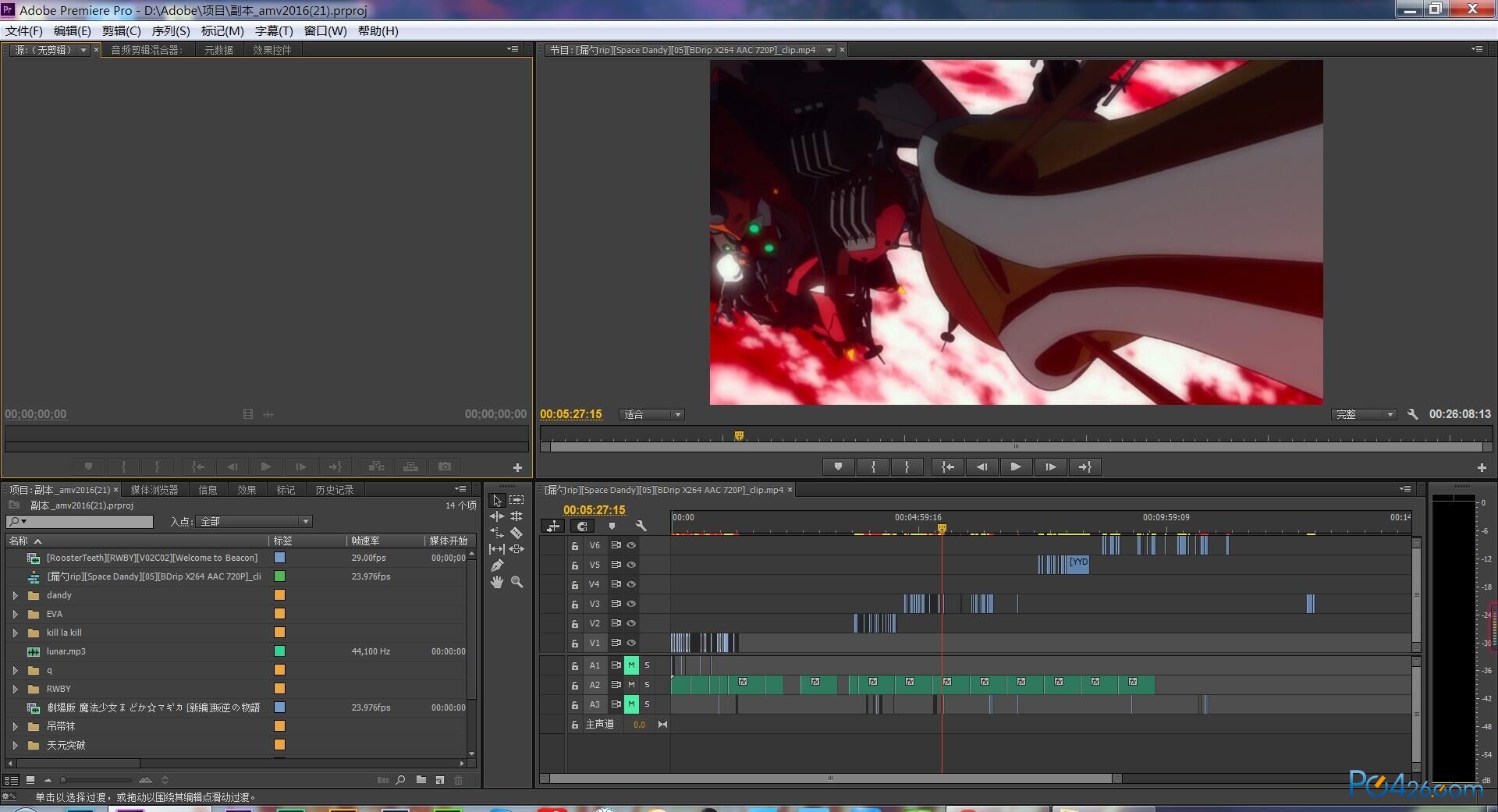Image resolution: width=1498 pixels, height=812 pixels.
Task: Select the Ripple Edit tool
Action: click(x=497, y=516)
